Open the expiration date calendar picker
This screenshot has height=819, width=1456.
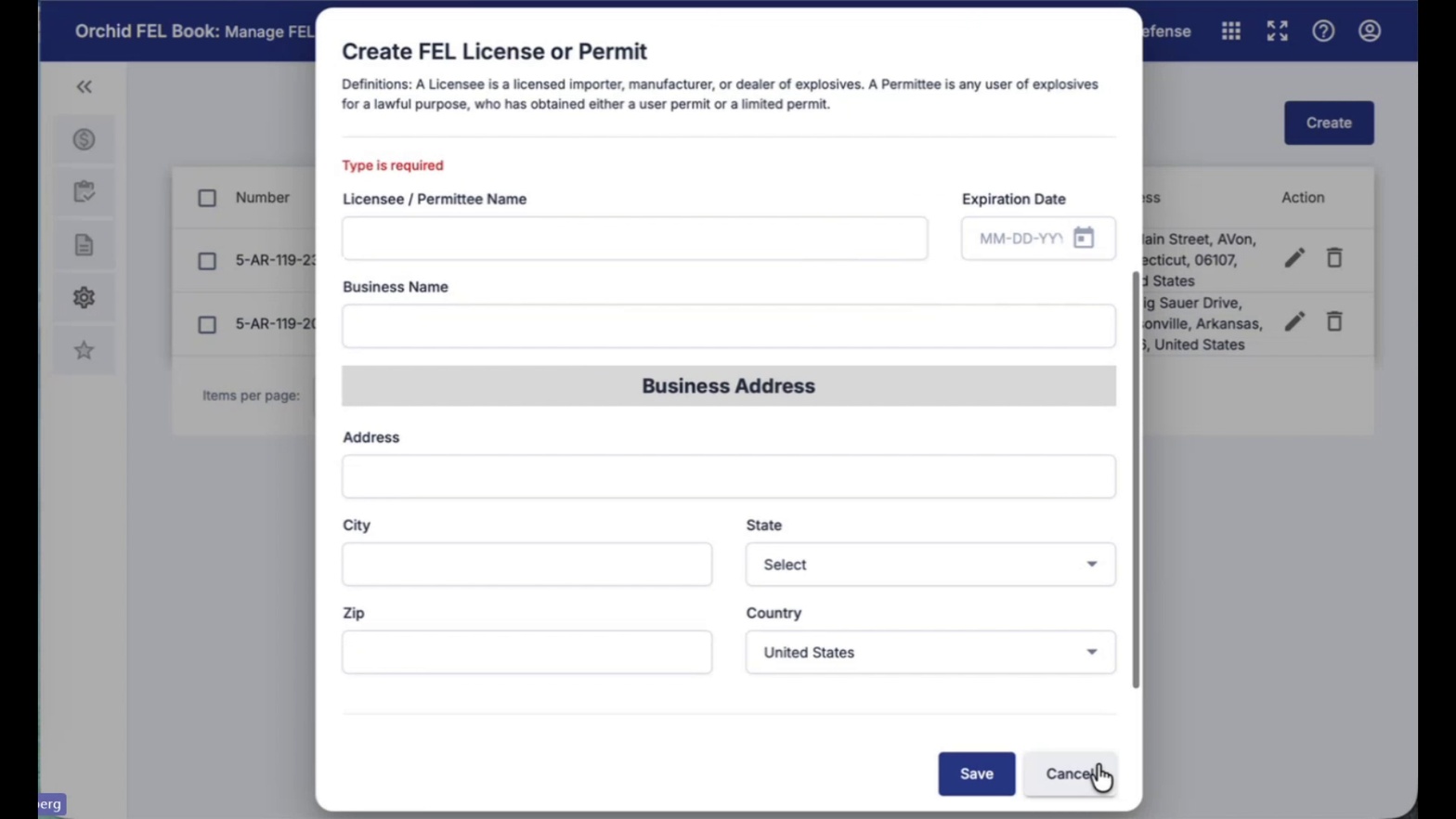pos(1084,238)
